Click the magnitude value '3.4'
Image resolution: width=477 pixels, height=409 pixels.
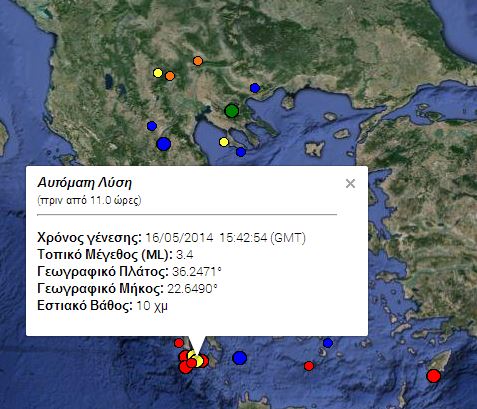tap(185, 255)
